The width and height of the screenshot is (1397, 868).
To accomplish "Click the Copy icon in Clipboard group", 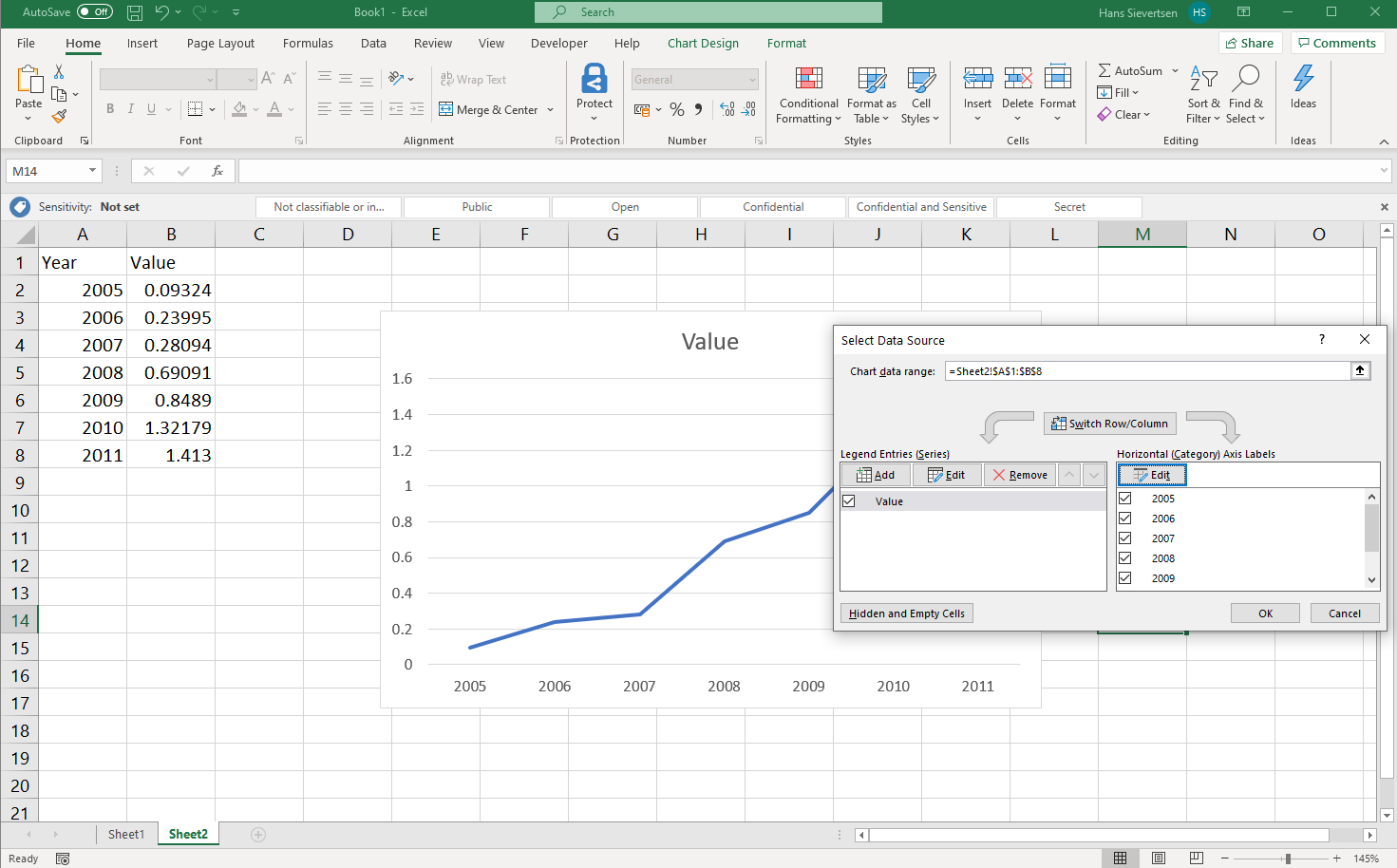I will [59, 94].
